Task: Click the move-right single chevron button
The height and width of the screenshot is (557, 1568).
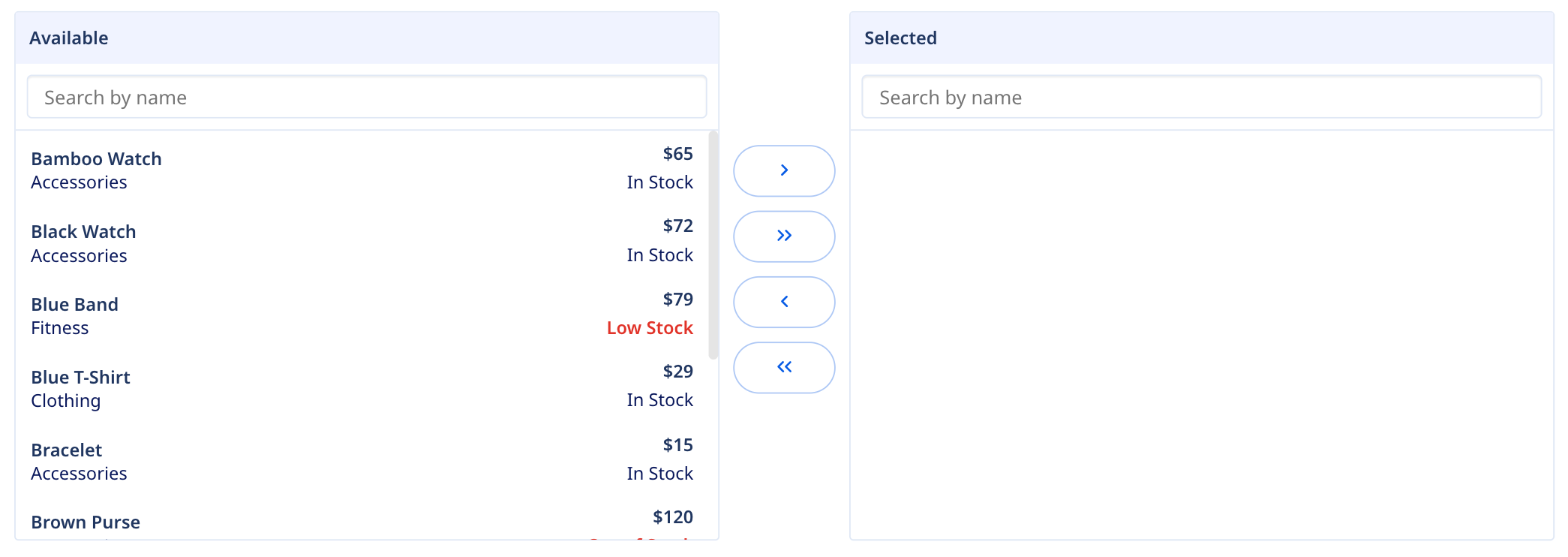Action: click(x=783, y=170)
